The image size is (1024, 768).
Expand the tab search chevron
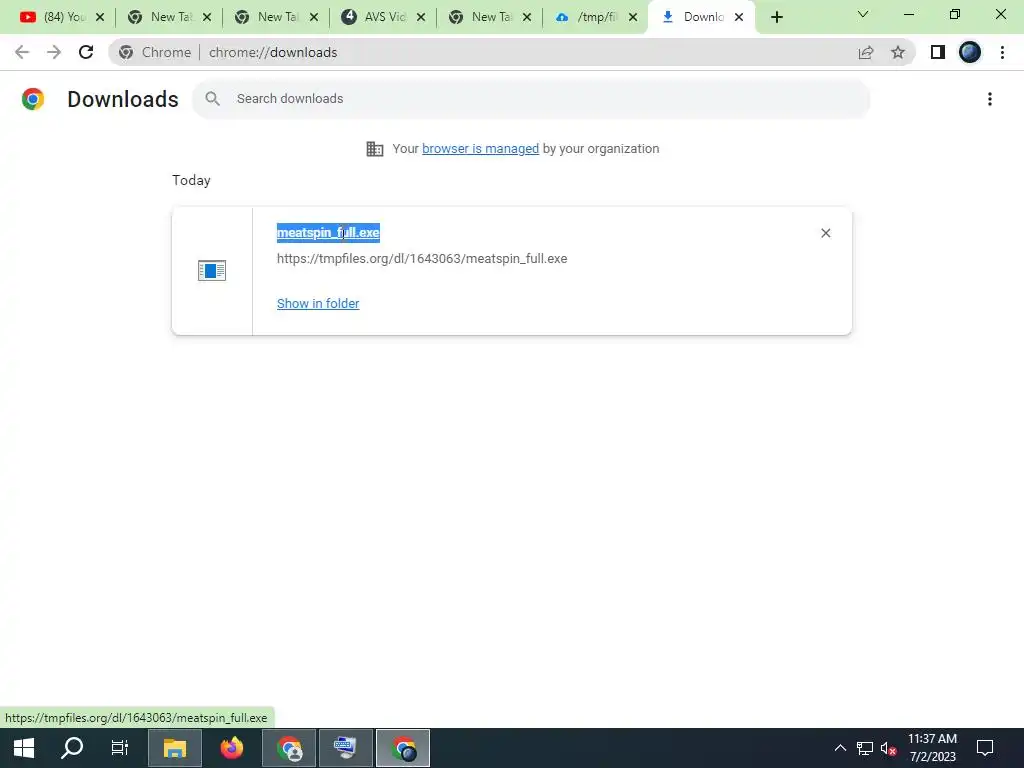tap(863, 14)
